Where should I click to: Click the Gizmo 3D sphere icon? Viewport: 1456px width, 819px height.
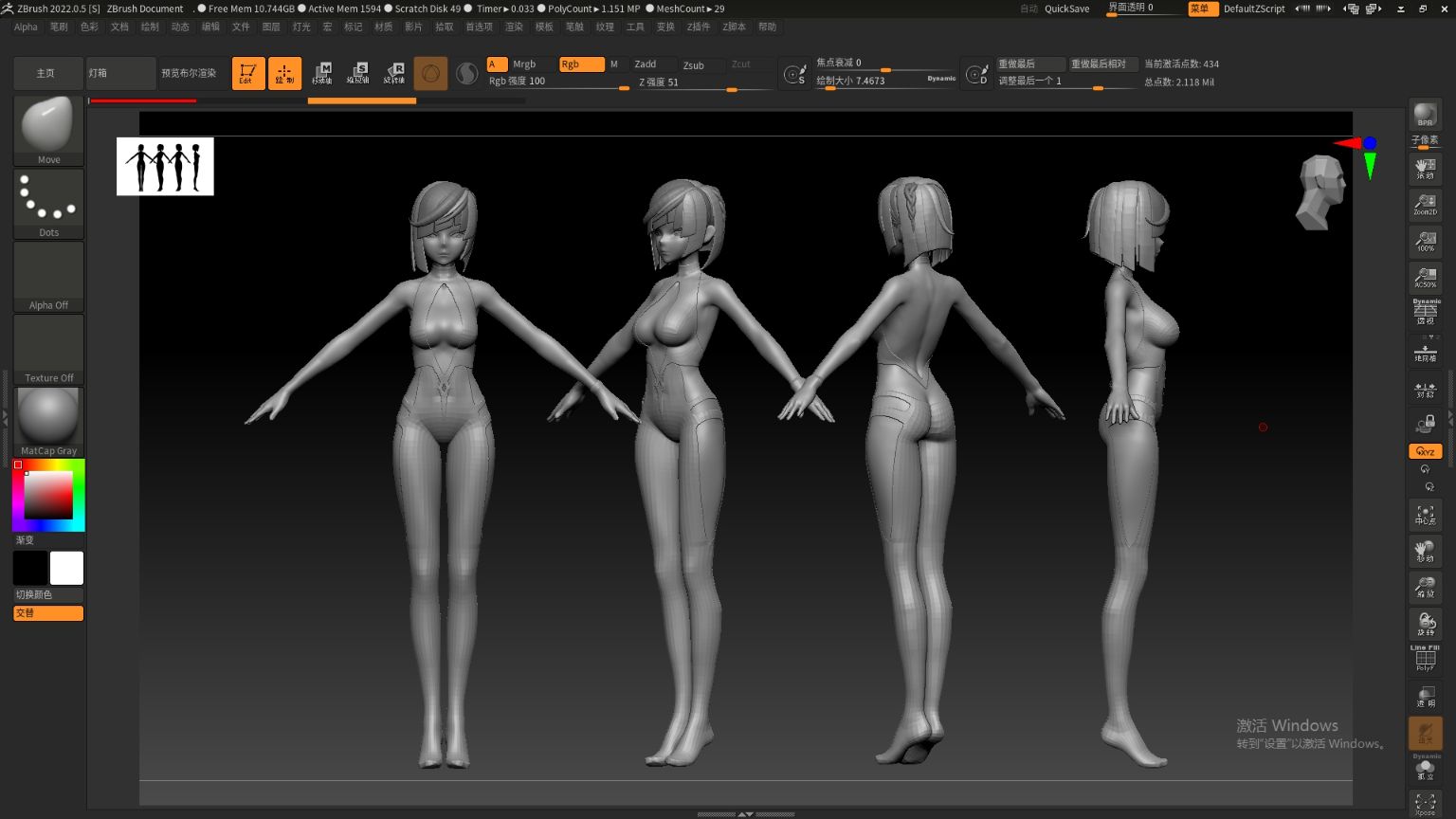coord(430,73)
